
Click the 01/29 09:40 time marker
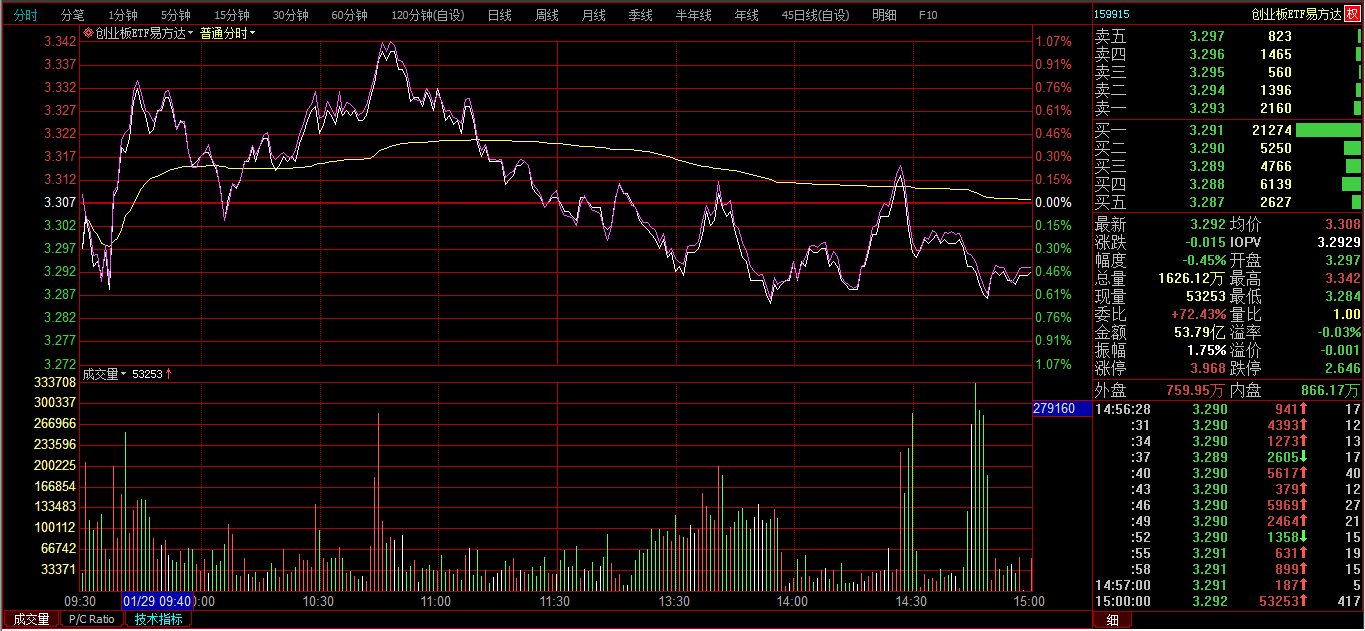coord(157,601)
